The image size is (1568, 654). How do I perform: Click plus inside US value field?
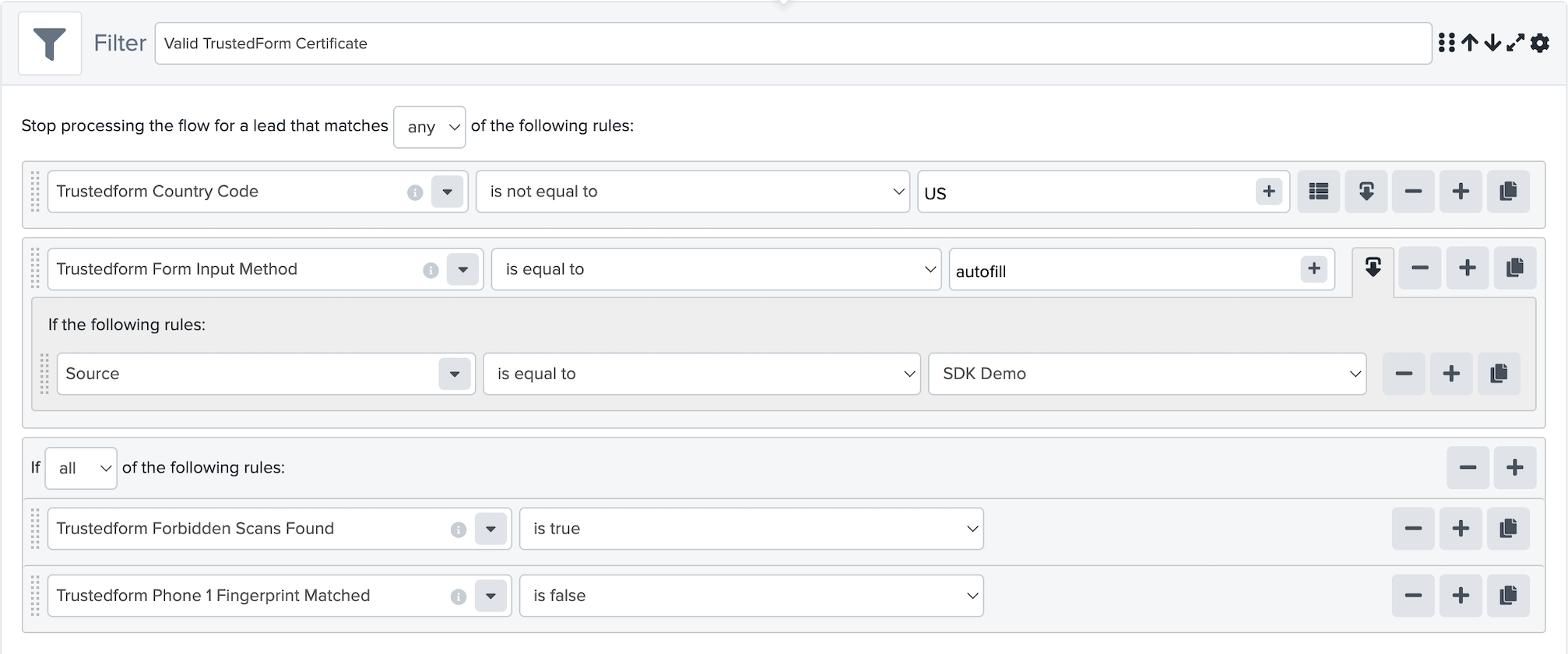click(1269, 192)
